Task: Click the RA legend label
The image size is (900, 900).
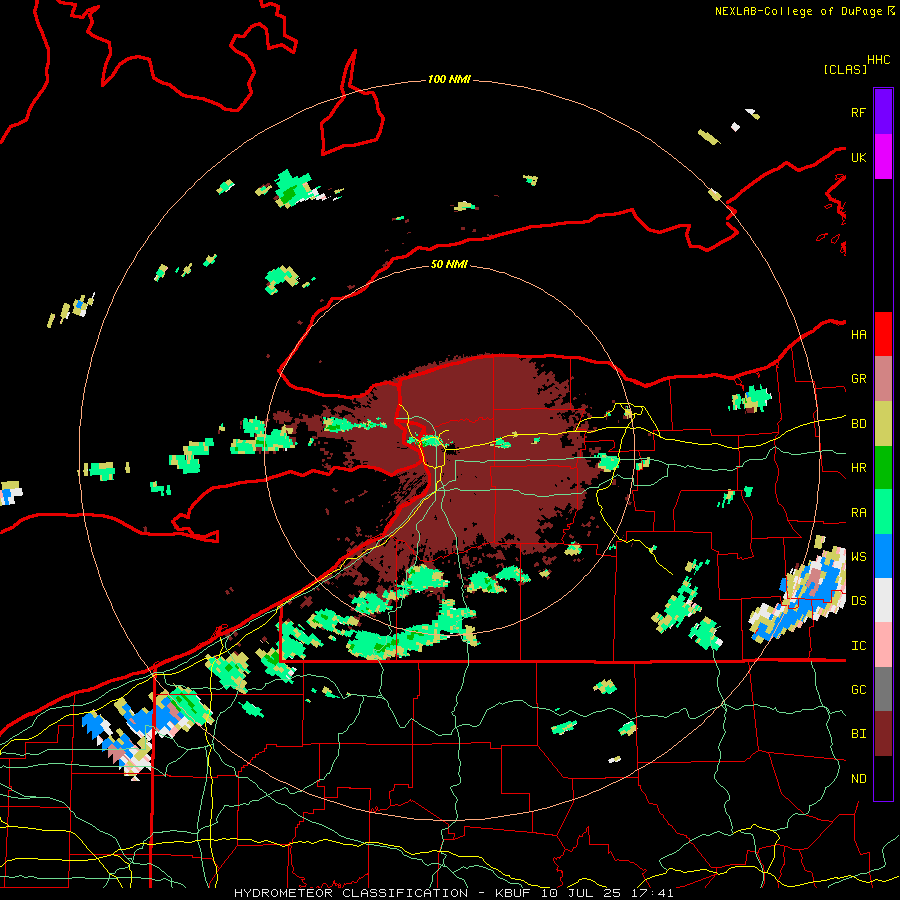Action: (x=858, y=513)
